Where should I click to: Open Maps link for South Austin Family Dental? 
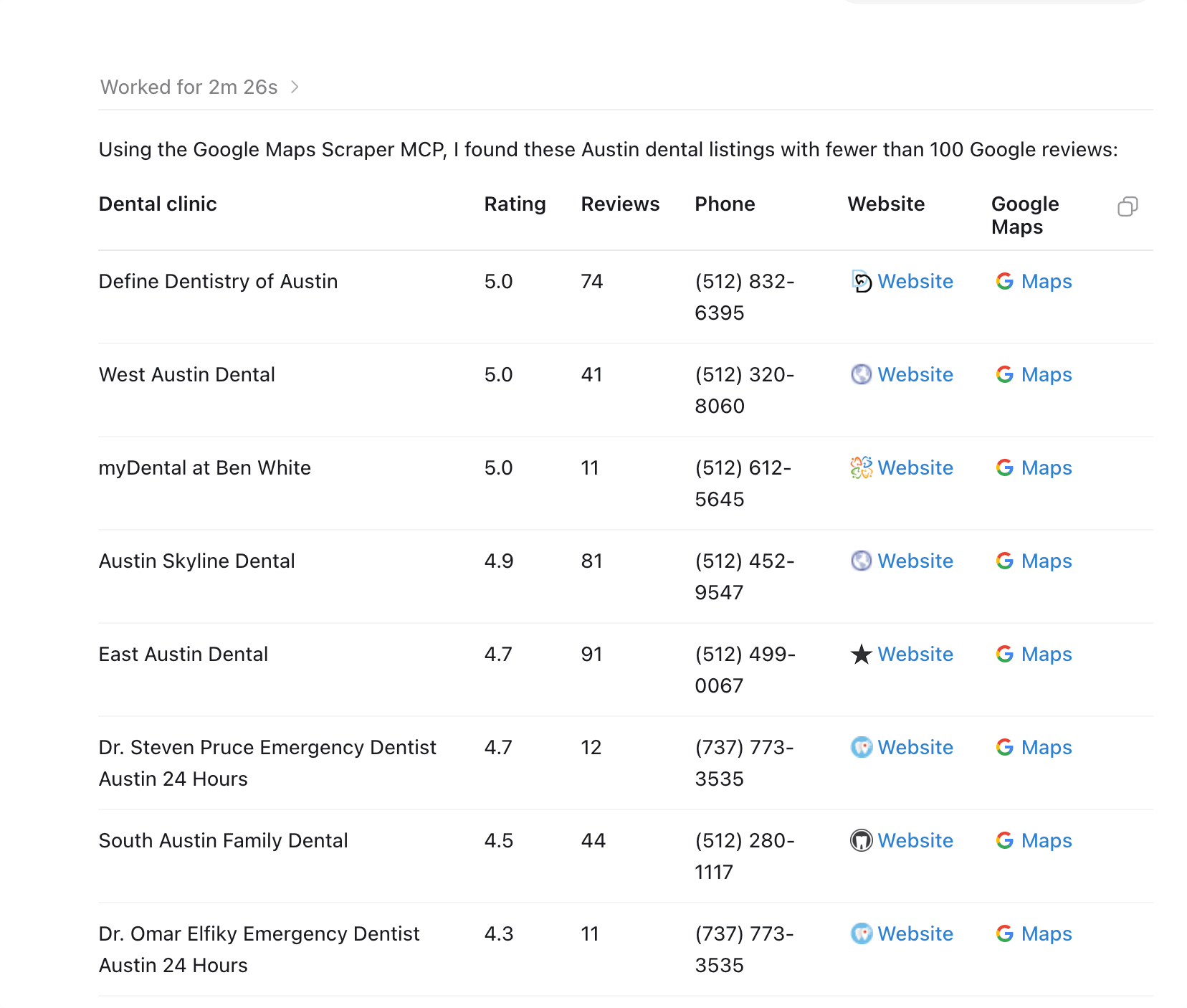(x=1047, y=841)
